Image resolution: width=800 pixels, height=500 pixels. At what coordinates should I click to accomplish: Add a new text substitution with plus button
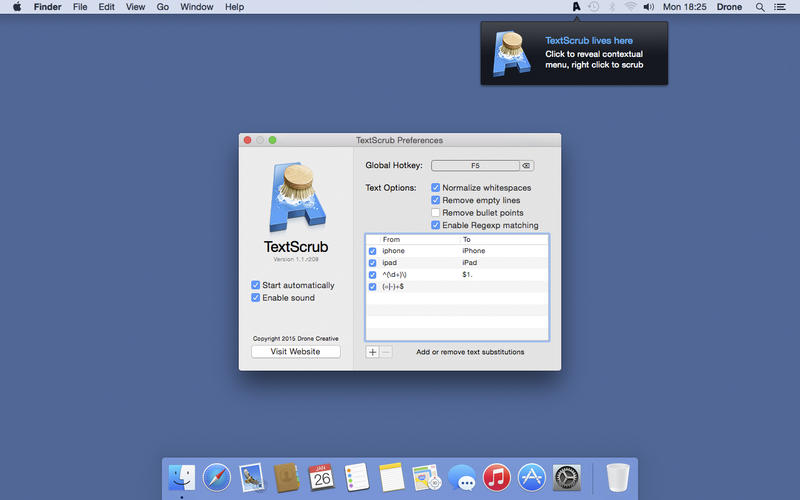click(372, 352)
